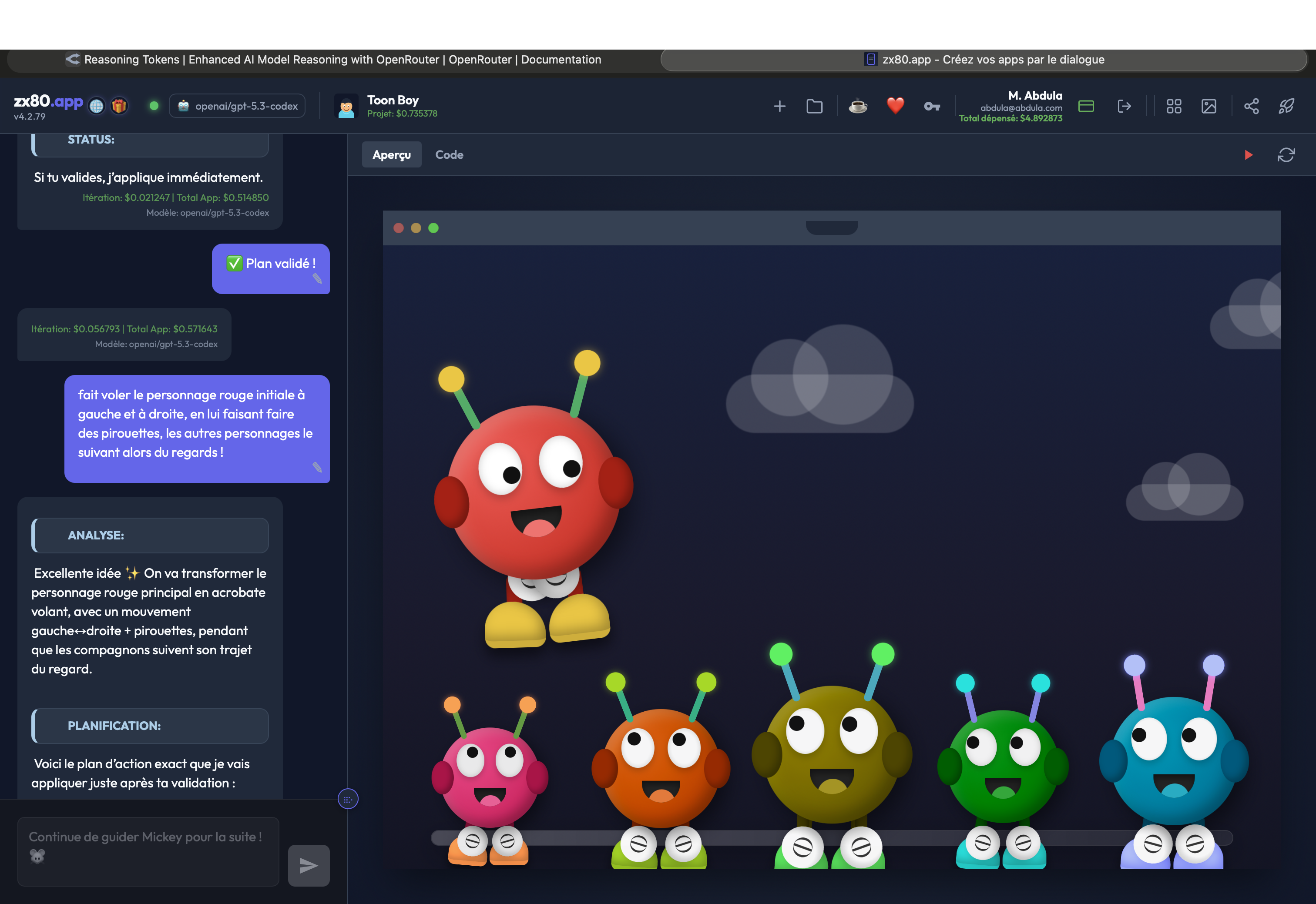Click the 'Projet: $0.735378' cost text
This screenshot has height=904, width=1316.
pos(402,113)
